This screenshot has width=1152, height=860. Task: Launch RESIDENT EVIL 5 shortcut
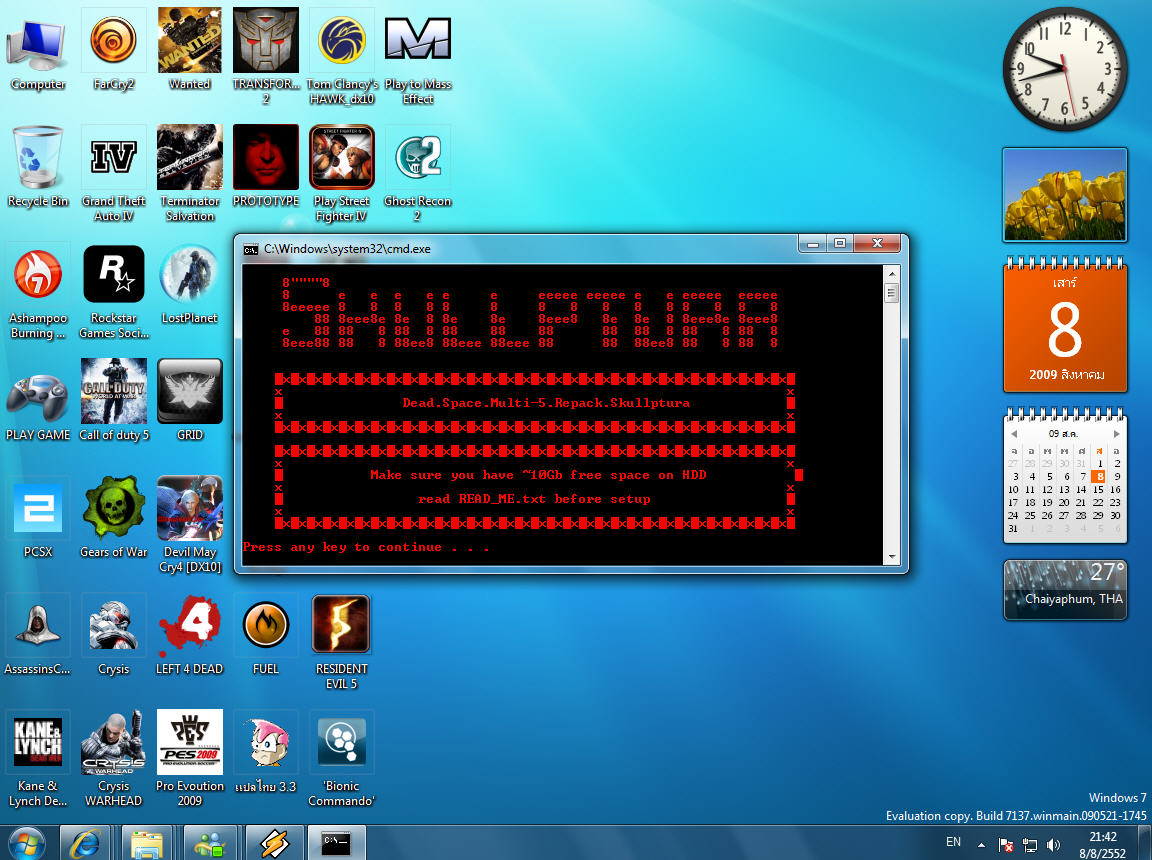tap(342, 642)
